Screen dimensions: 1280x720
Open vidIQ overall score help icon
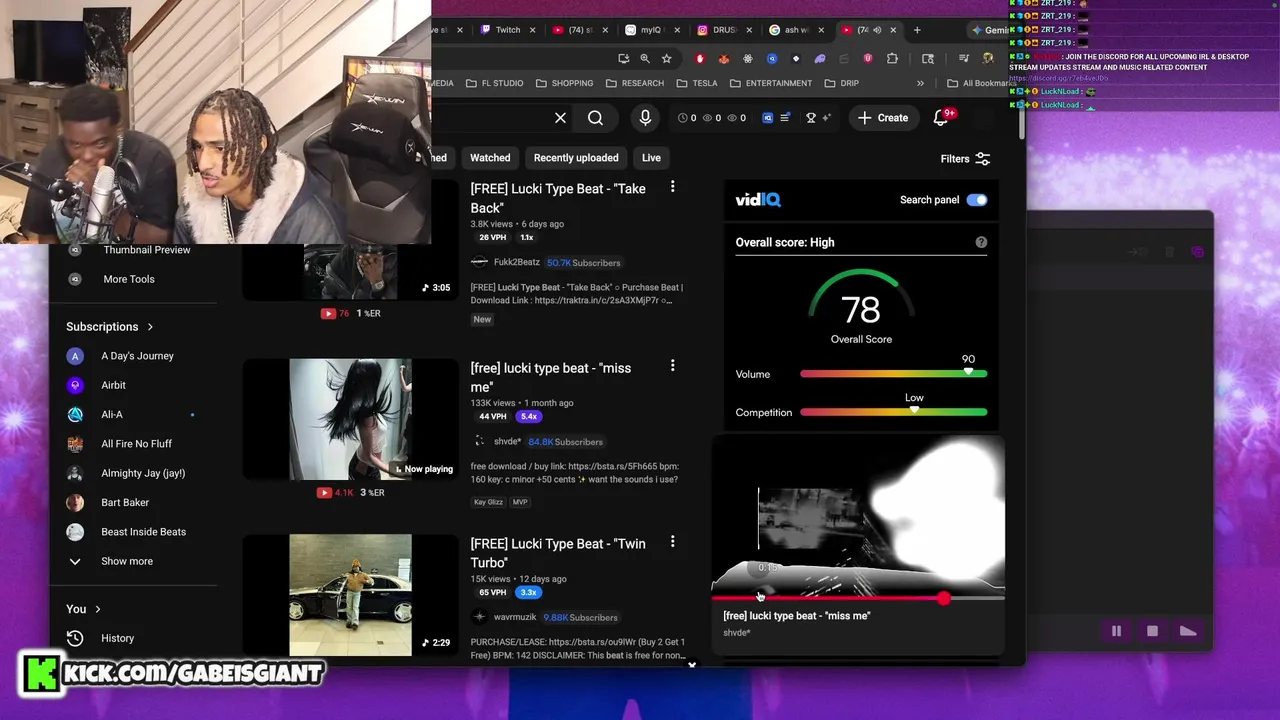pyautogui.click(x=981, y=242)
